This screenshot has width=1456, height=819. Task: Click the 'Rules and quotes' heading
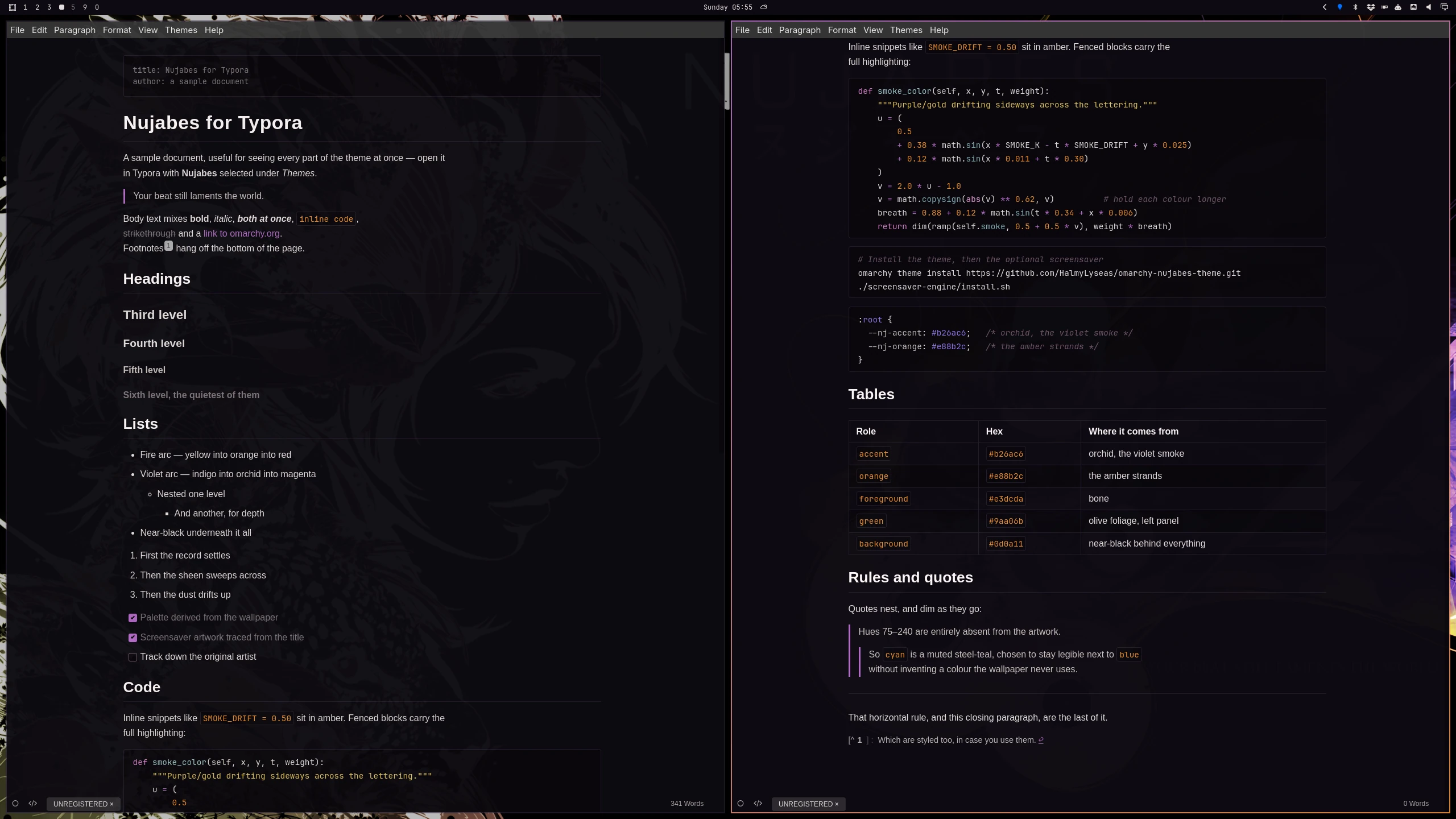911,577
